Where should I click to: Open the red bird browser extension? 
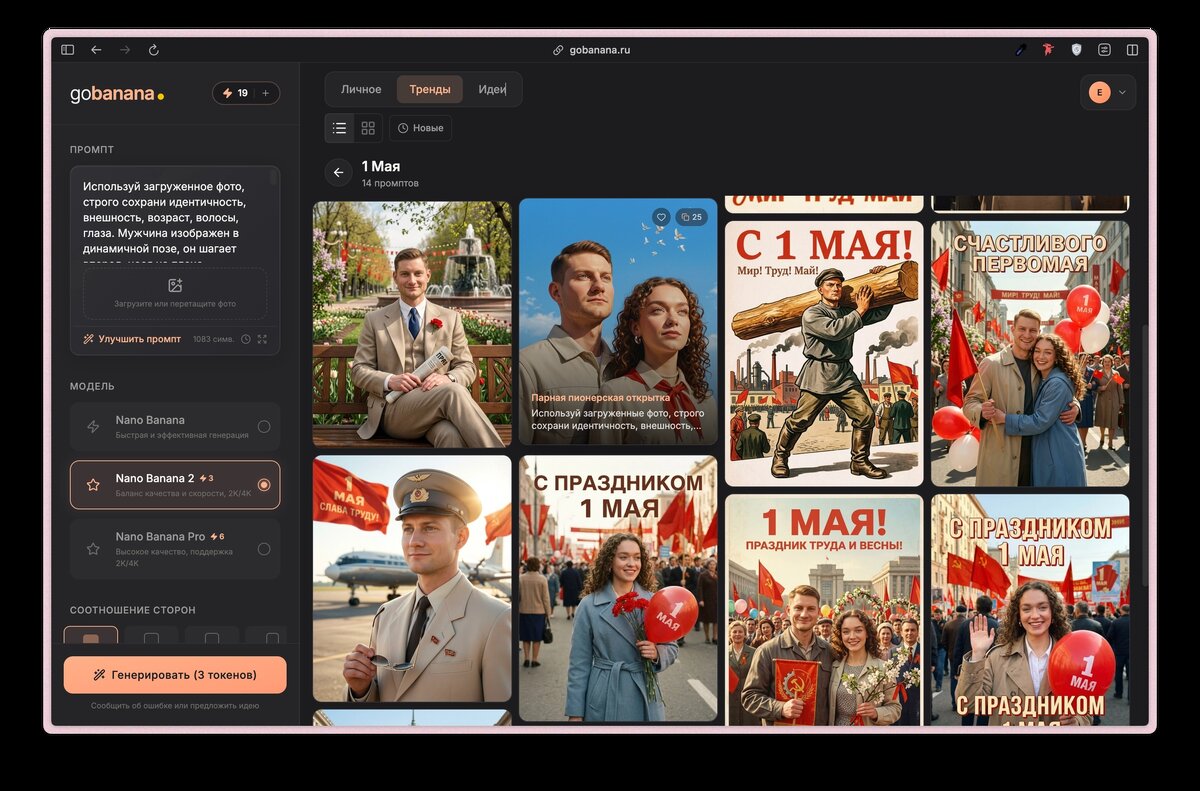click(1048, 49)
